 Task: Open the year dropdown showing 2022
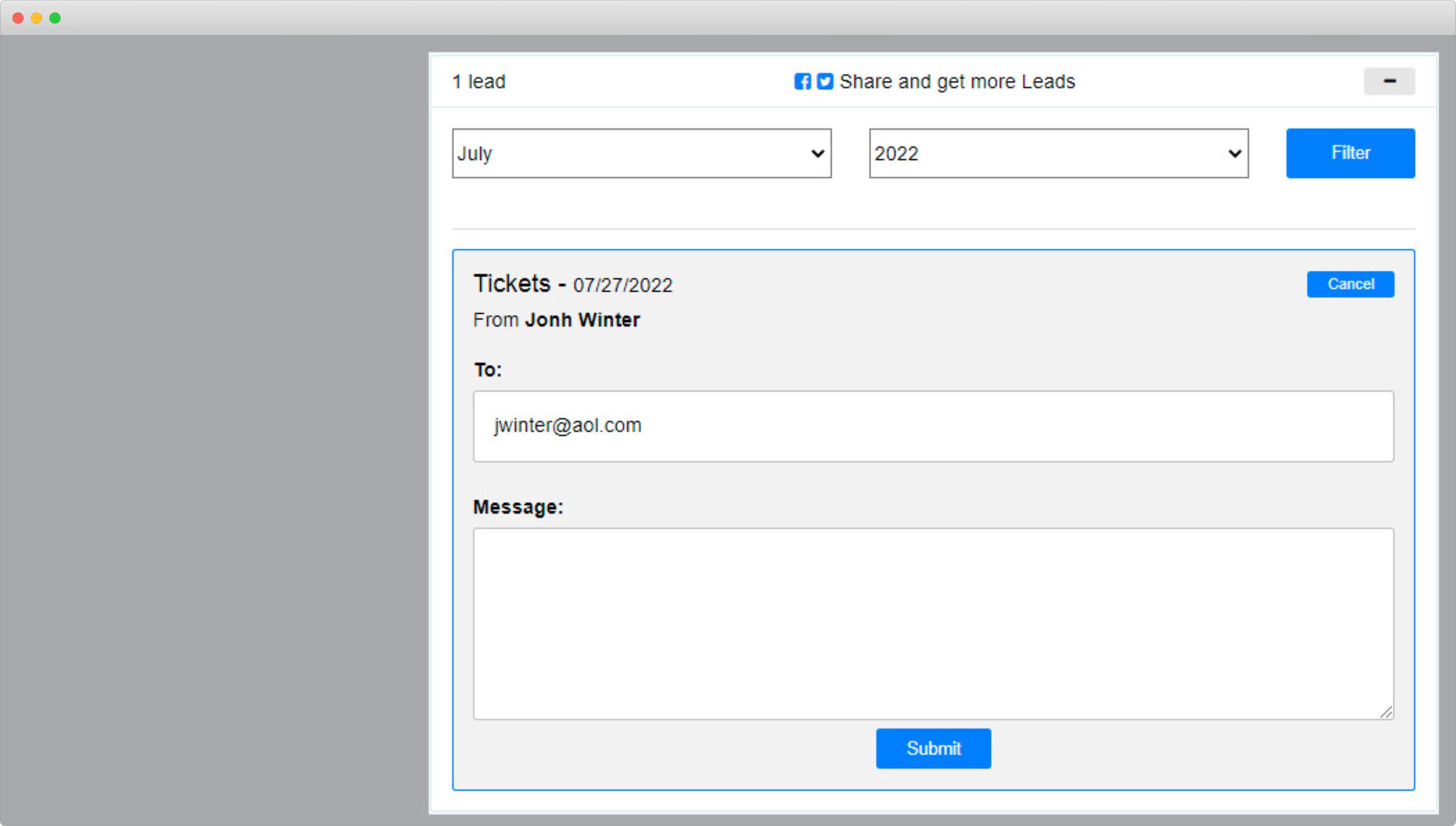[1058, 152]
